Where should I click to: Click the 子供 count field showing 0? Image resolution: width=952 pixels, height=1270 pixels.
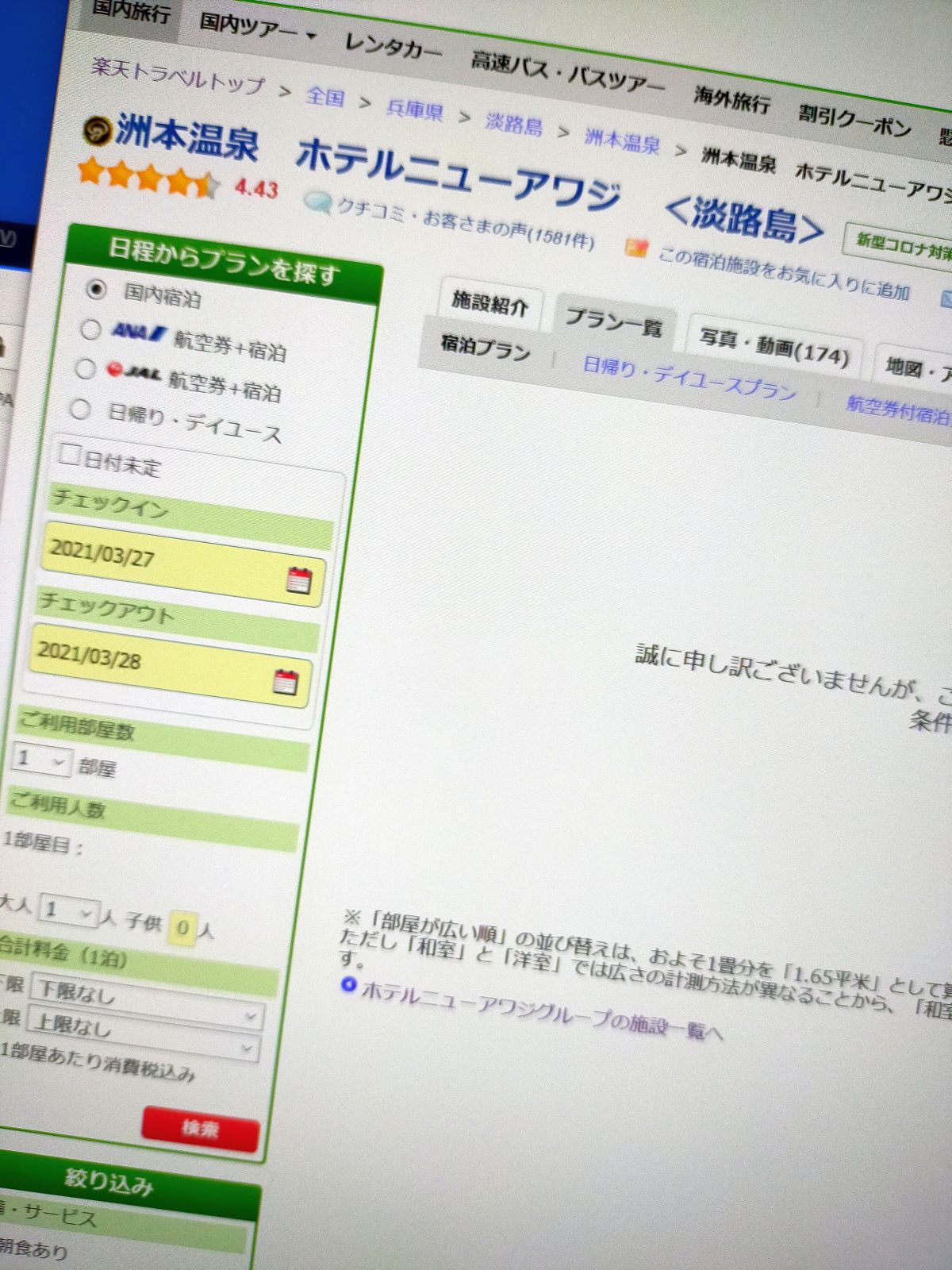pyautogui.click(x=182, y=926)
